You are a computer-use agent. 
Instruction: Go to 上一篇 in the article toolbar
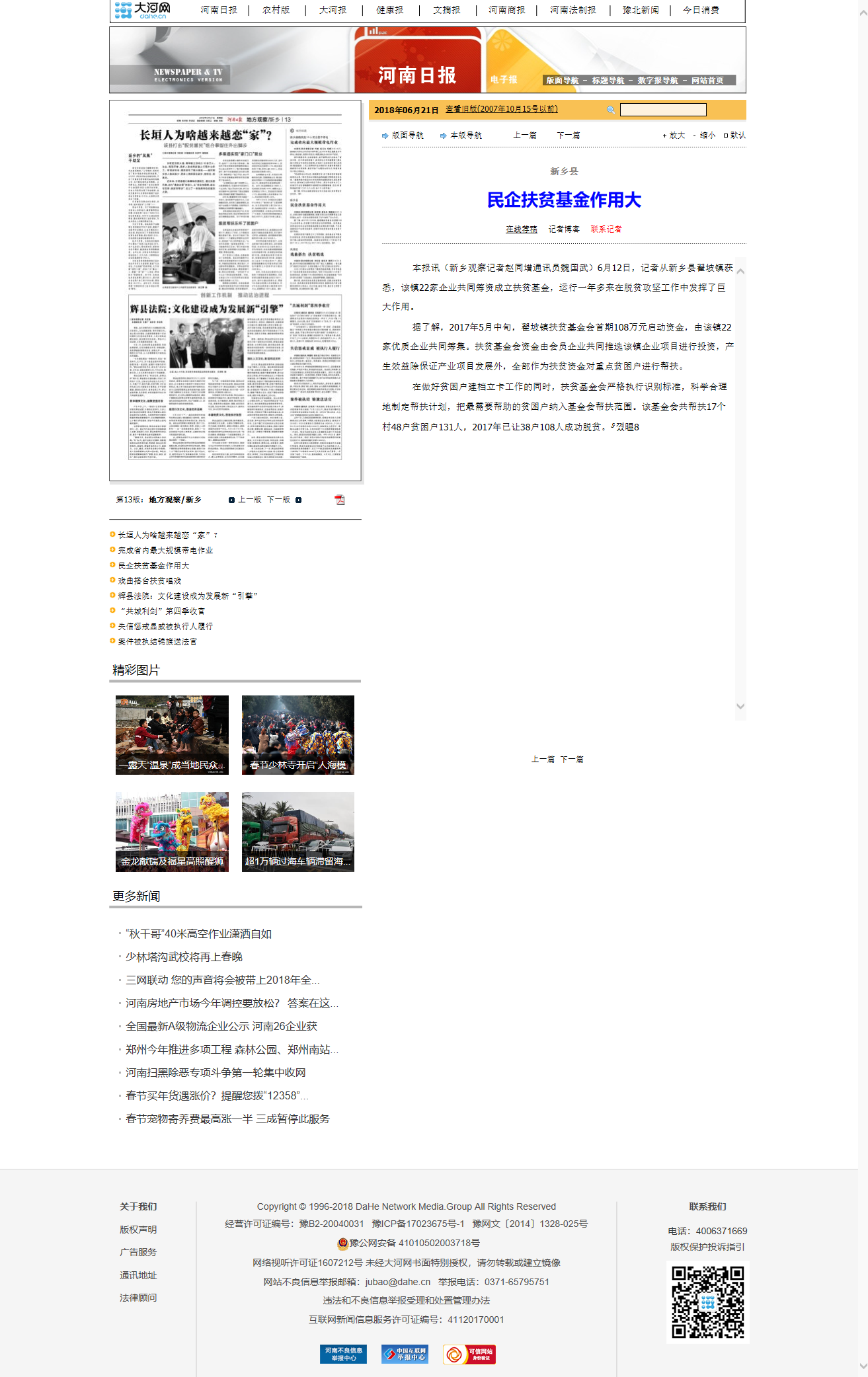click(525, 135)
